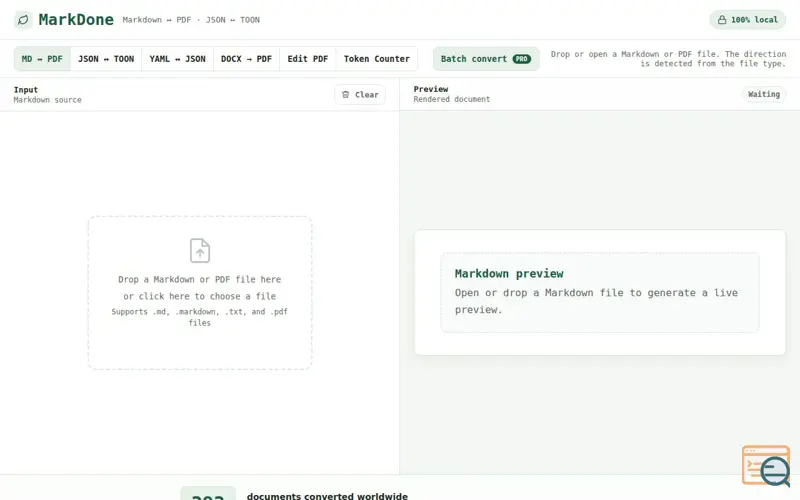Click the lock icon in 100% local badge
Image resolution: width=800 pixels, height=500 pixels.
(722, 20)
